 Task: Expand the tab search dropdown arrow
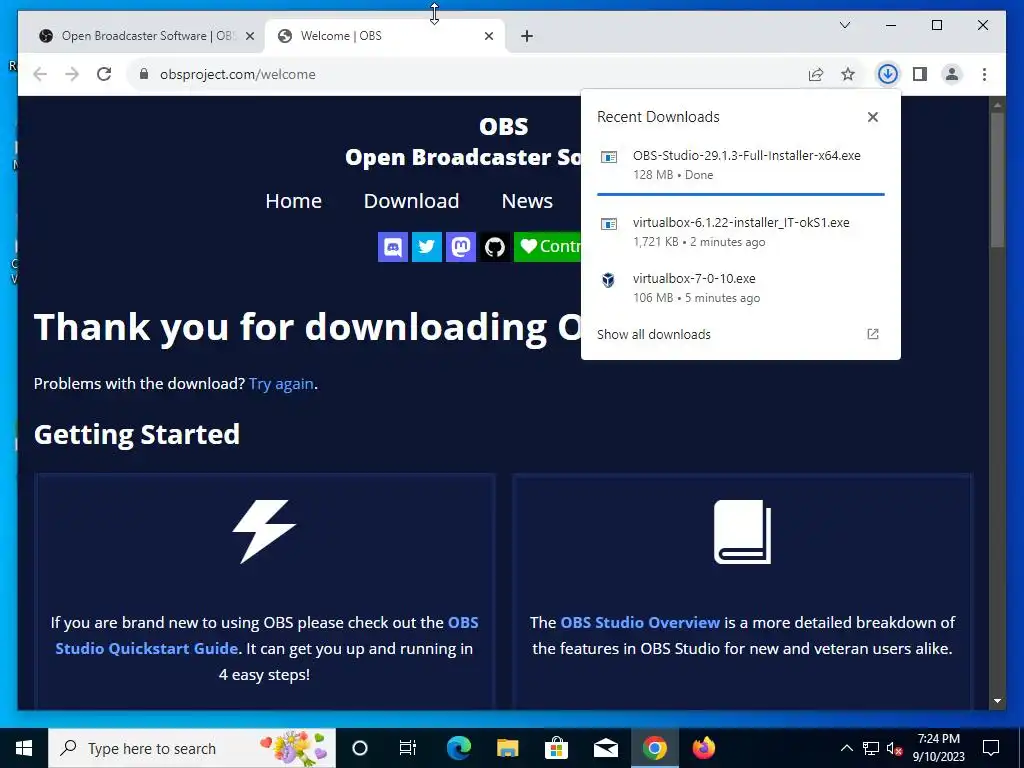click(x=844, y=25)
